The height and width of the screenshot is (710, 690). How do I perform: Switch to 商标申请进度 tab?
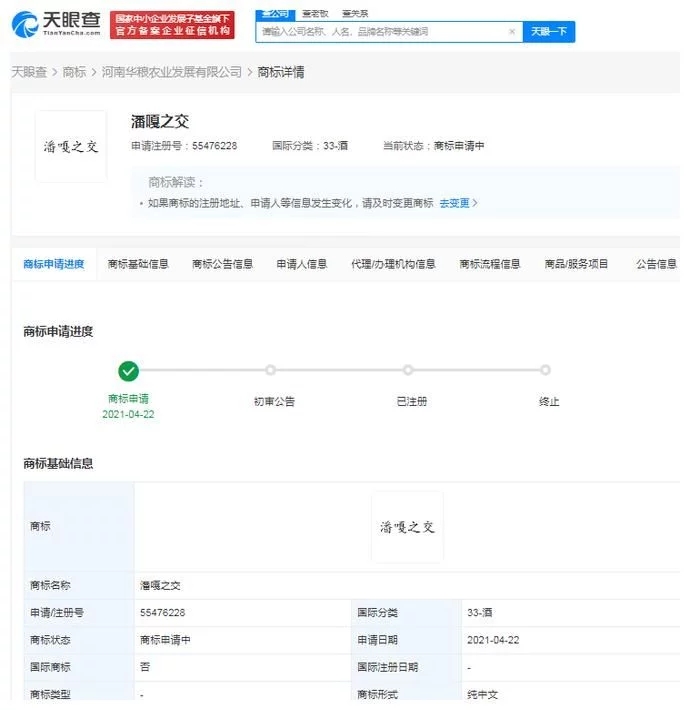coord(54,264)
